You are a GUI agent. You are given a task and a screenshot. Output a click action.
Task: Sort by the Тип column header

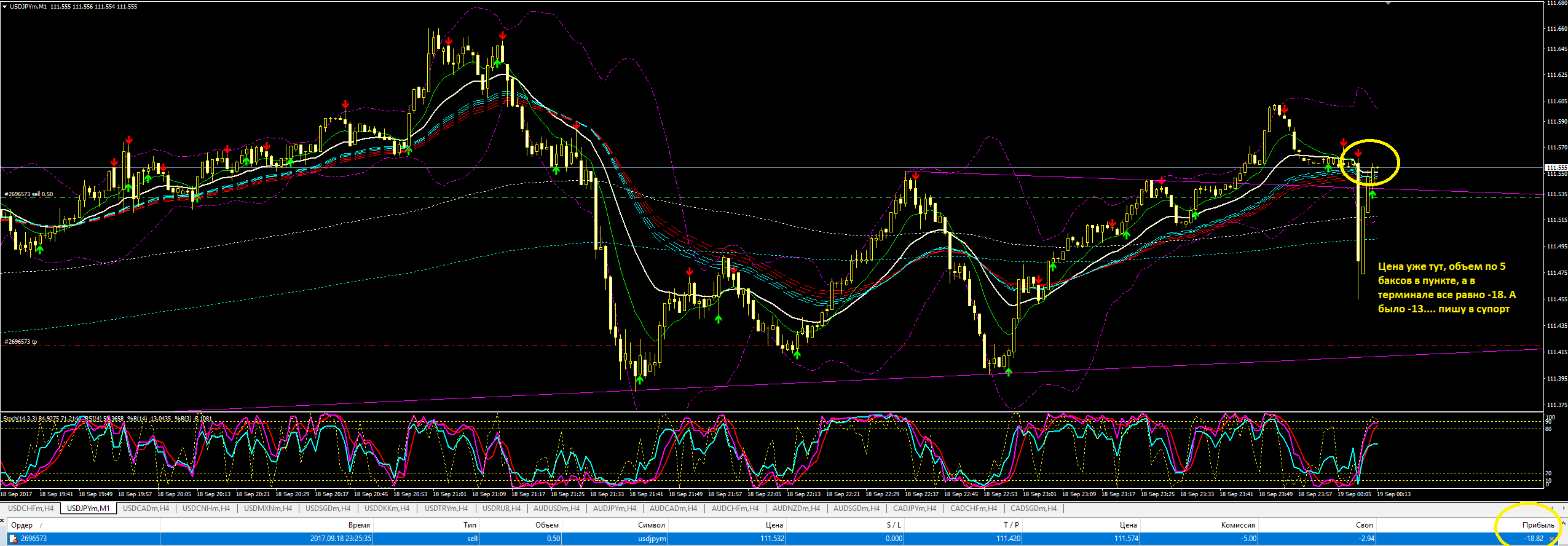coord(470,525)
